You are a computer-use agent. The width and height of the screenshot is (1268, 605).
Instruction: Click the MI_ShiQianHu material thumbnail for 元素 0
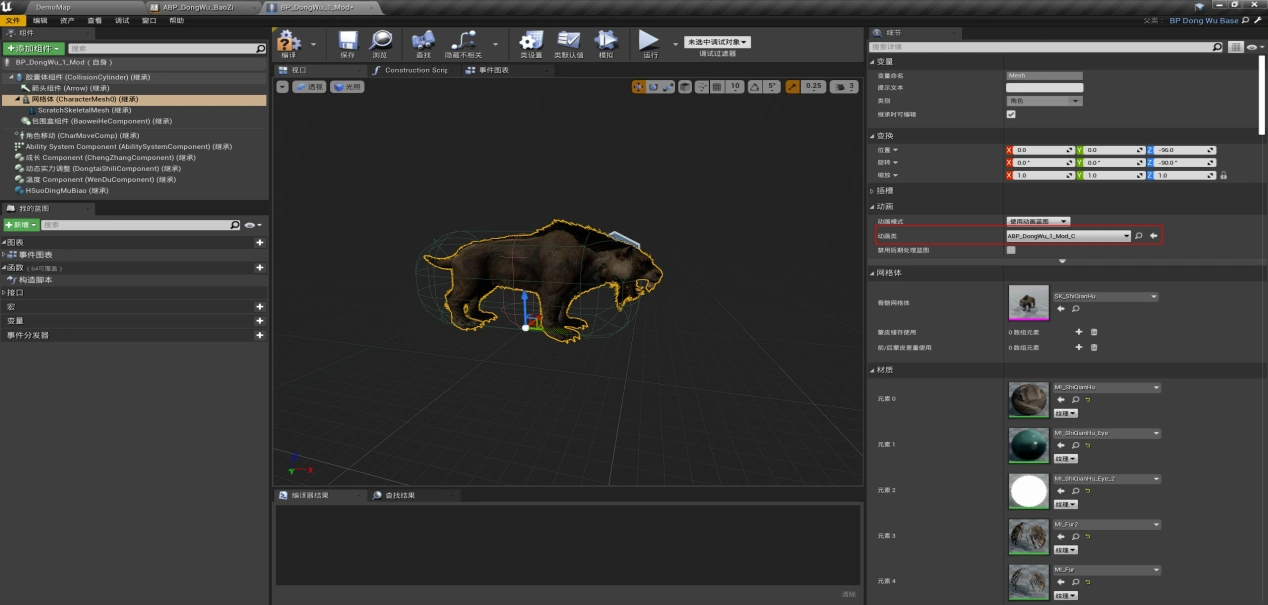pyautogui.click(x=1028, y=400)
